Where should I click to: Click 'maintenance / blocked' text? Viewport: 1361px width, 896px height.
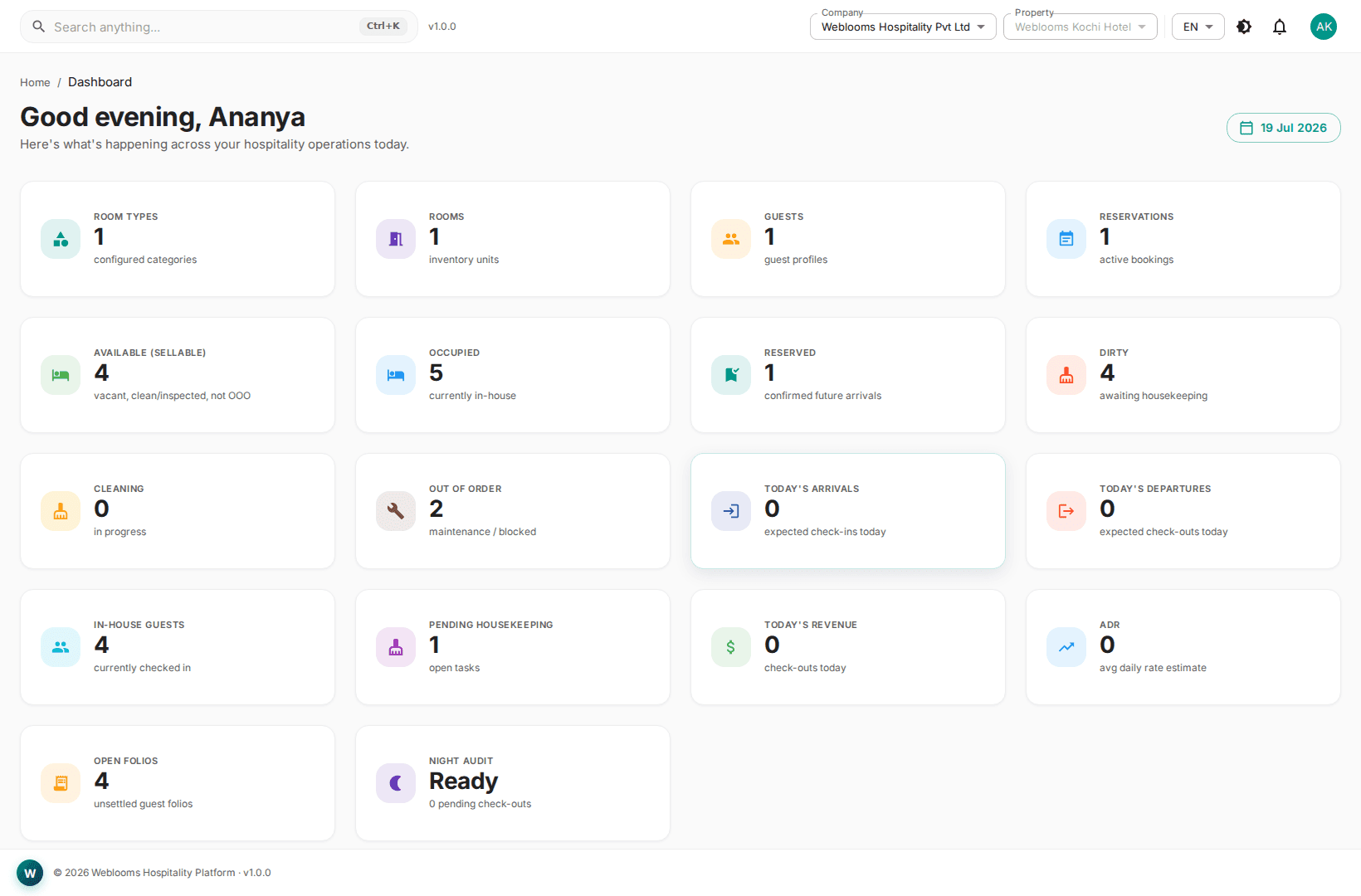click(482, 532)
